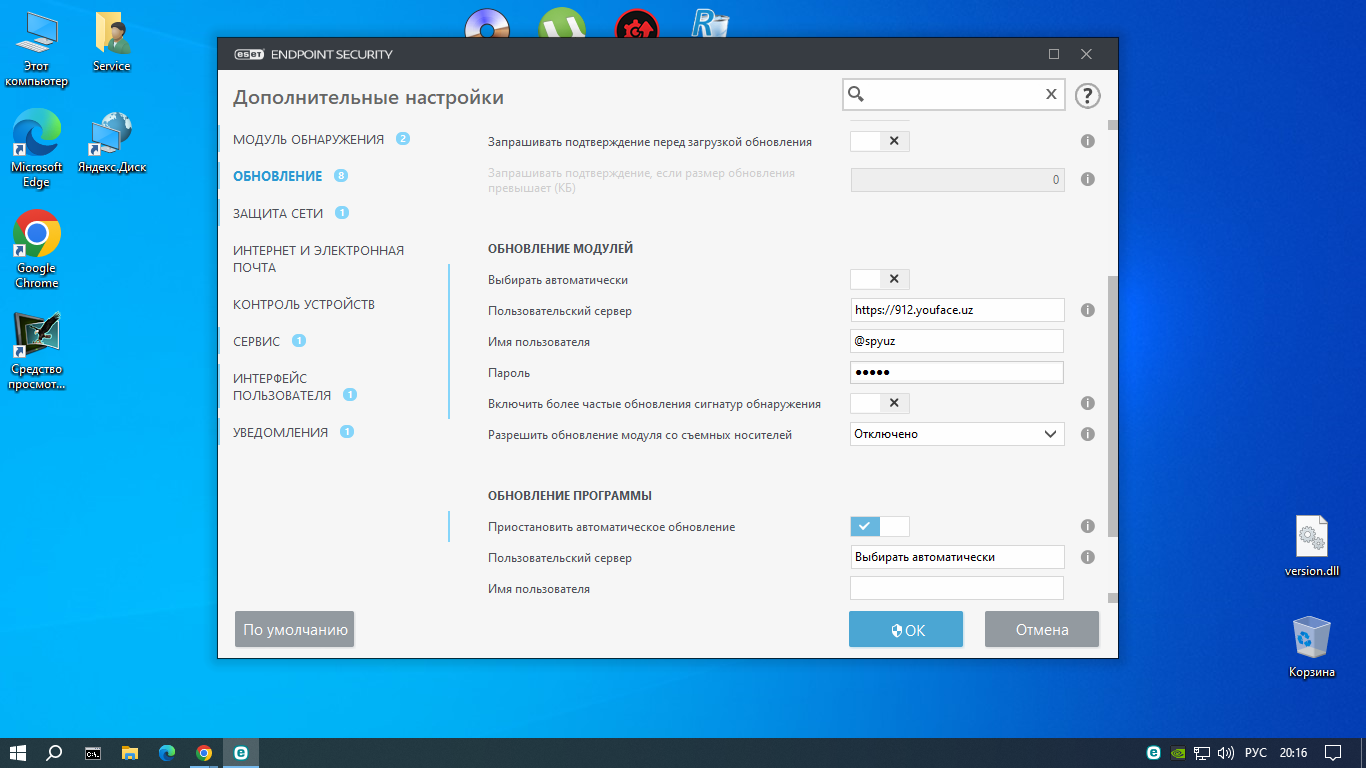Open Command Prompt from the taskbar
This screenshot has height=768, width=1366.
pyautogui.click(x=92, y=753)
